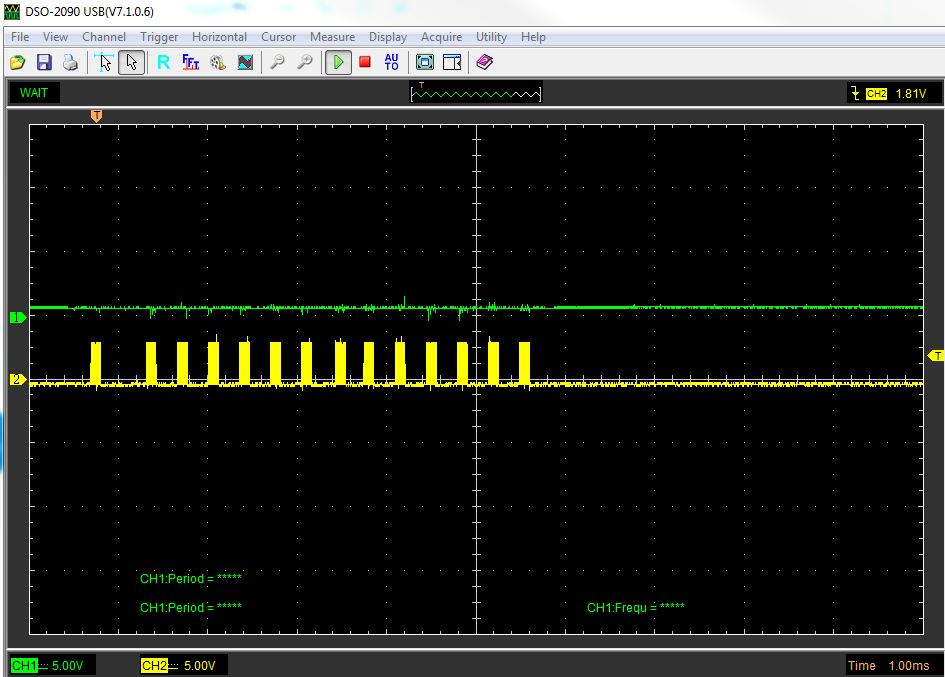The height and width of the screenshot is (677, 945).
Task: Click the DSO-2090 USB title bar icon
Action: click(x=11, y=11)
